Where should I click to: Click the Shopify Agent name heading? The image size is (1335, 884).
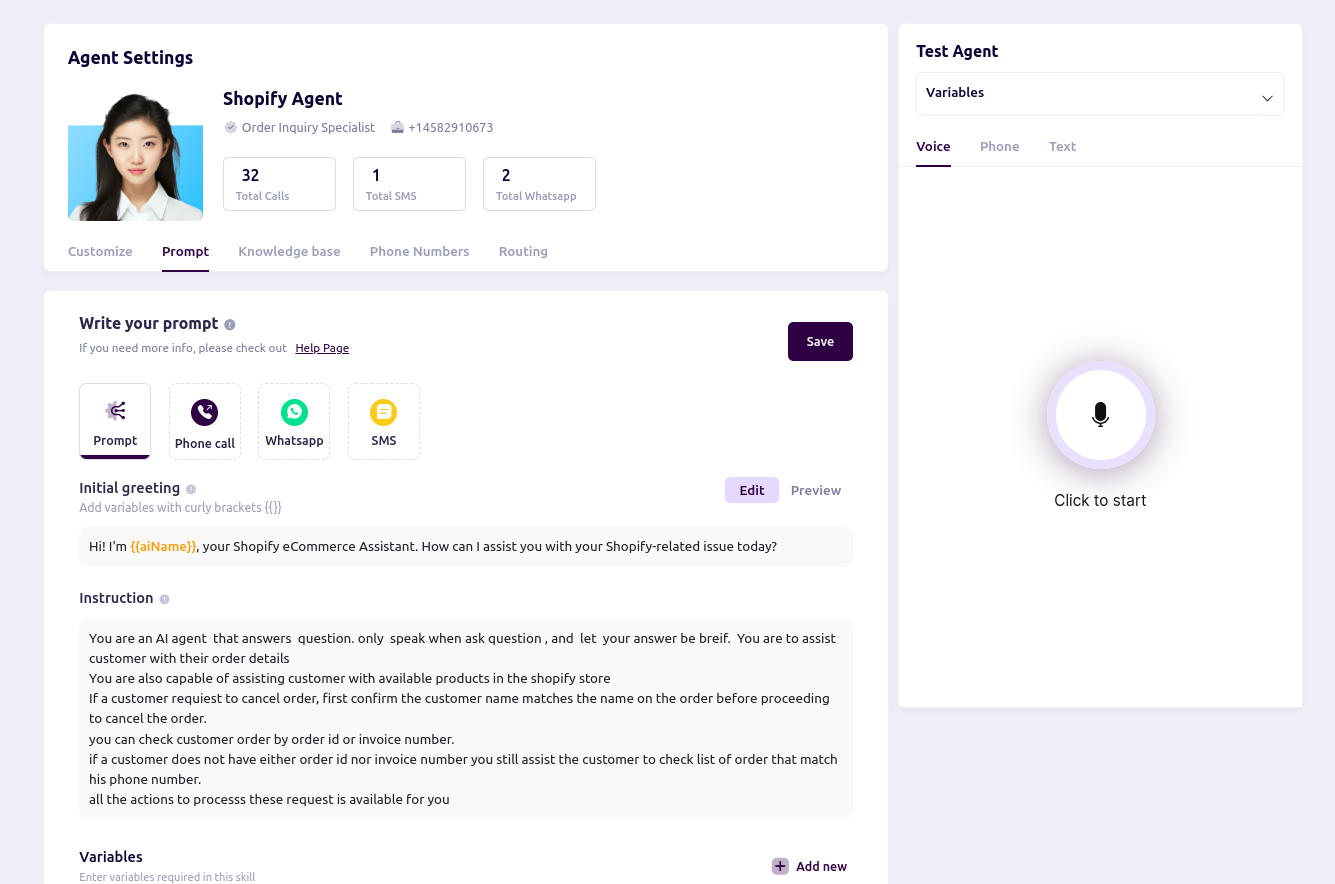(x=283, y=99)
